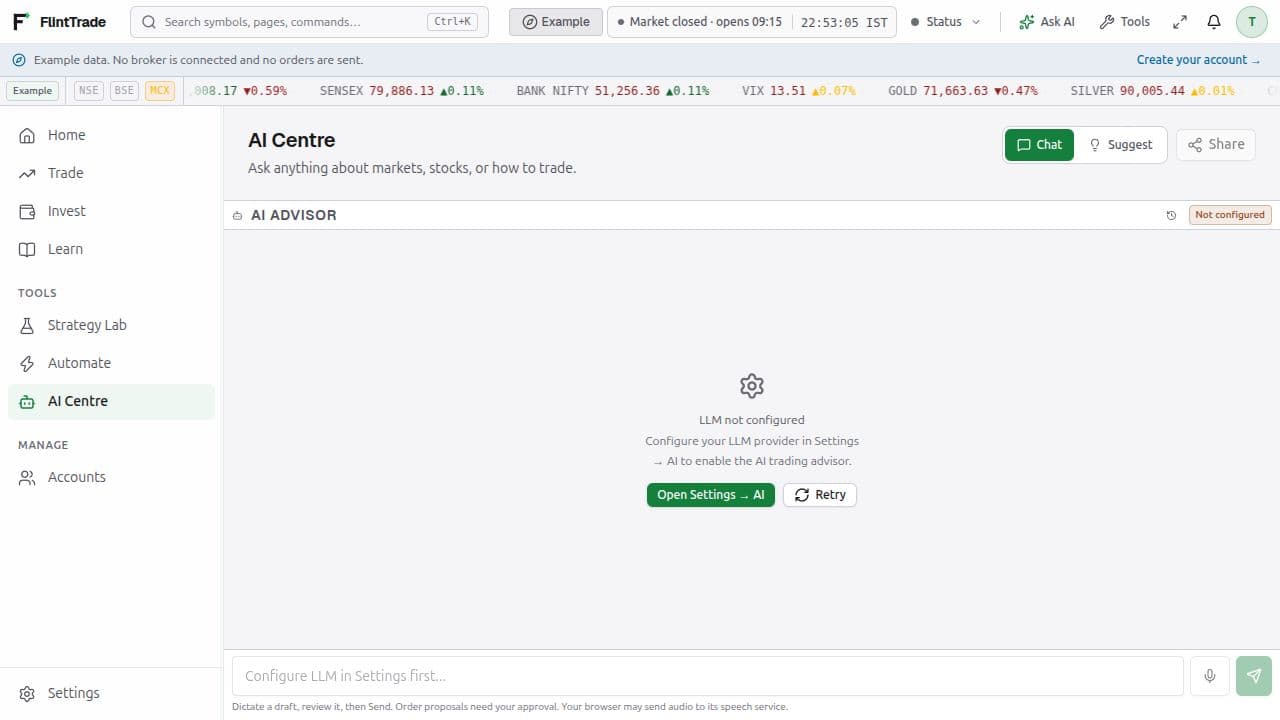This screenshot has height=720, width=1280.
Task: Follow the "Create your account" link
Action: (x=1198, y=60)
